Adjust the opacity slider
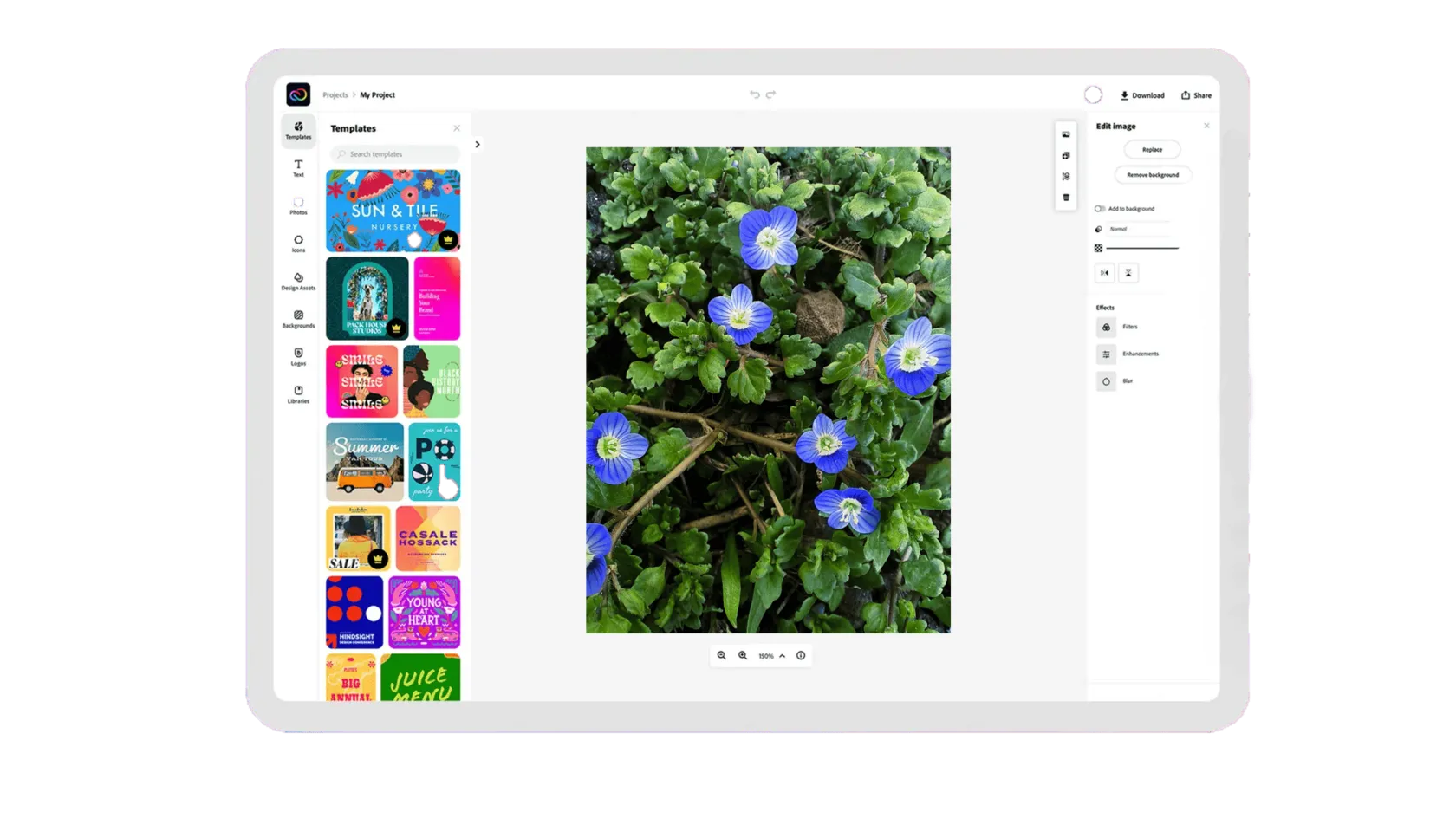Viewport: 1456px width, 825px height. coord(1142,249)
